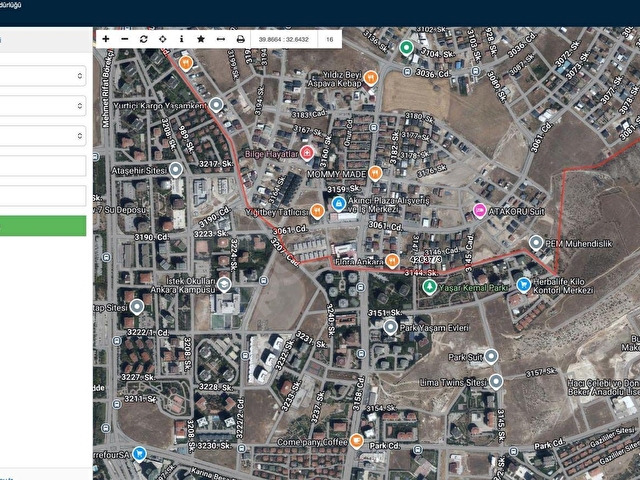
Task: Open the first dropdown in the side panel
Action: coord(43,76)
